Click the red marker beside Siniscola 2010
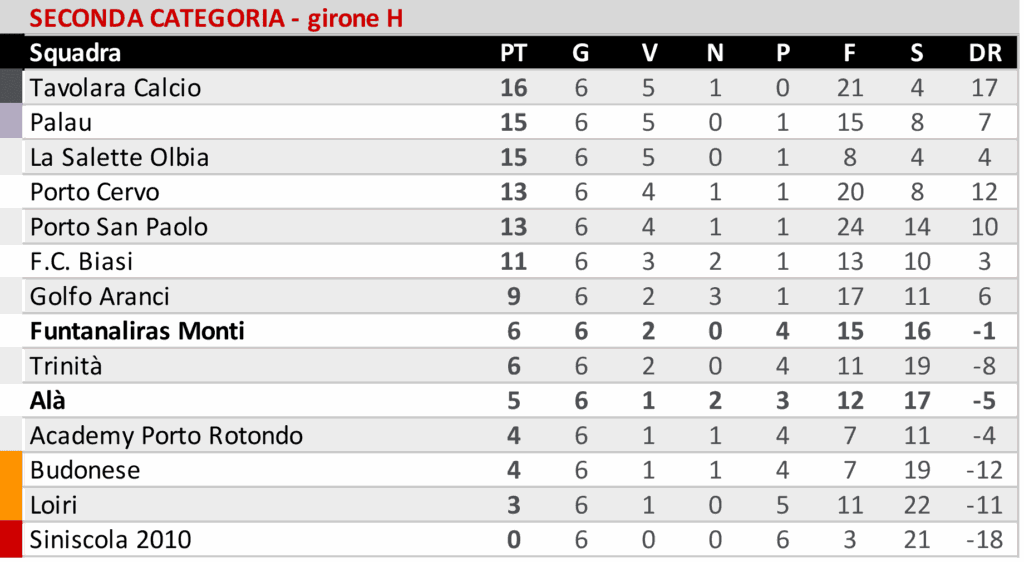Screen dimensions: 1024x562 11,540
